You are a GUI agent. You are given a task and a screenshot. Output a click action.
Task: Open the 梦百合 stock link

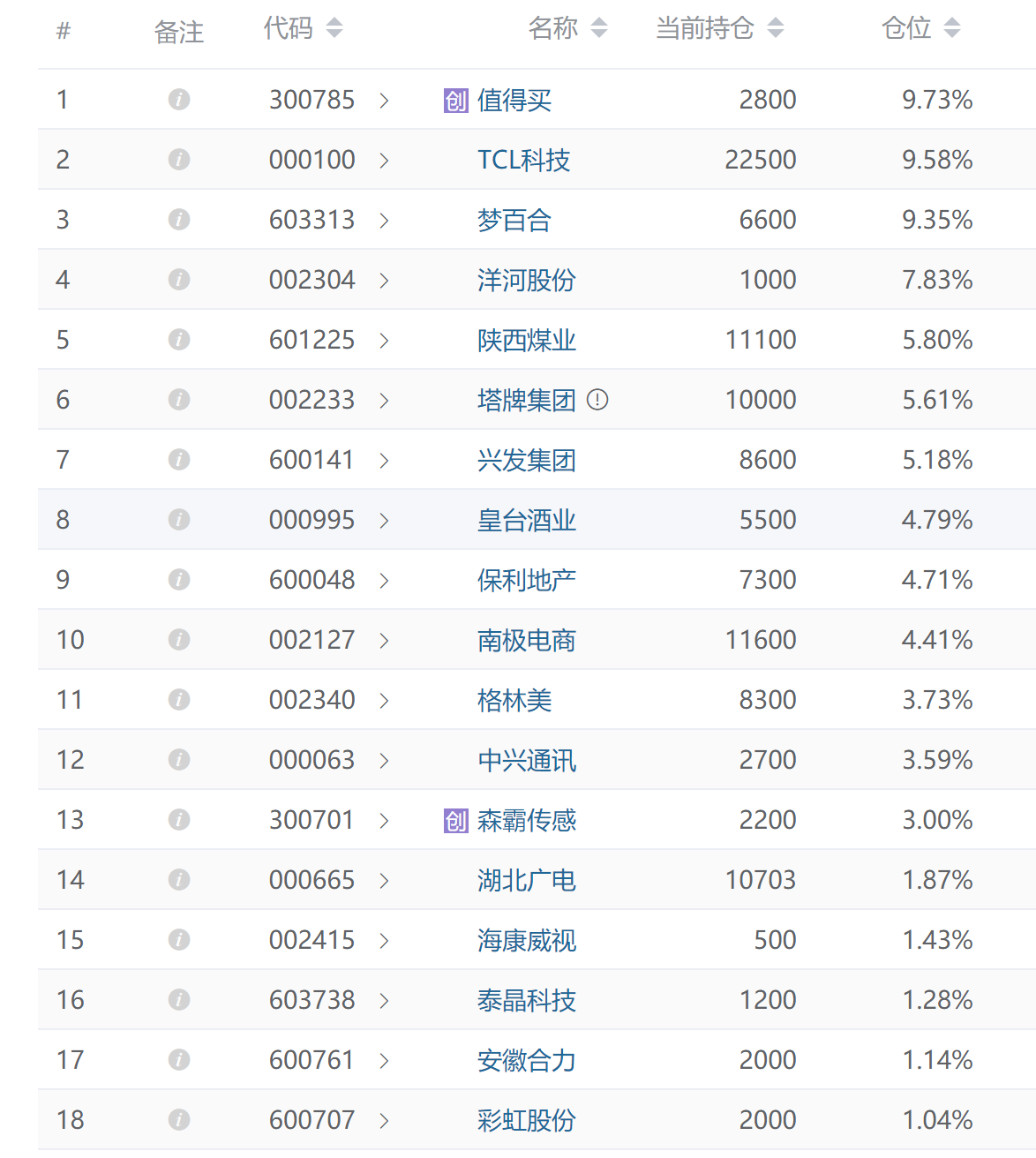pos(514,221)
